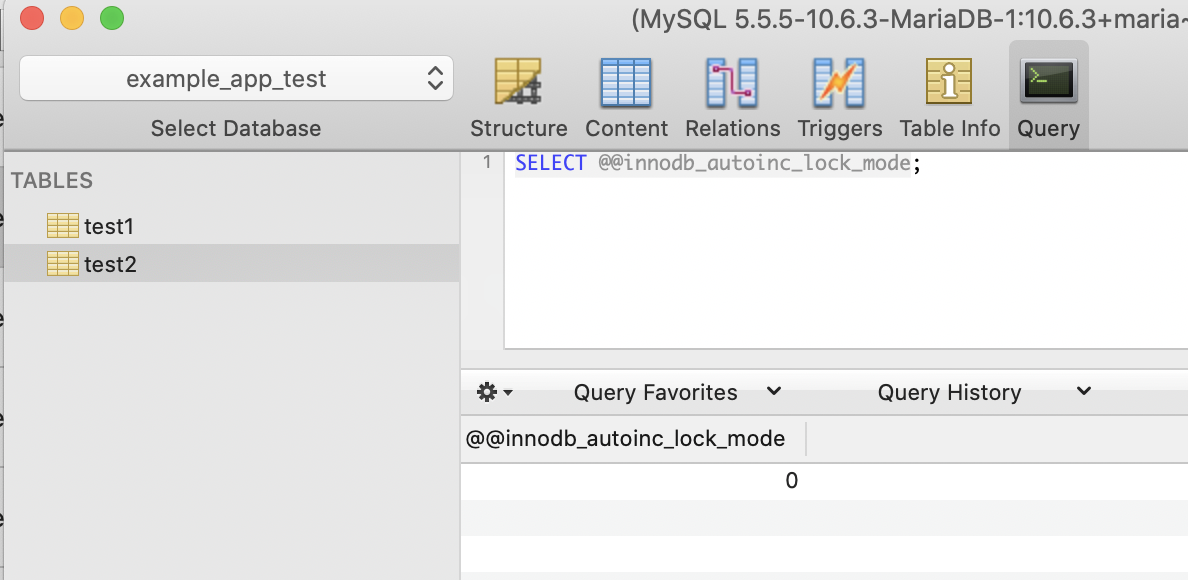Expand the Query Favorites dropdown

[773, 392]
